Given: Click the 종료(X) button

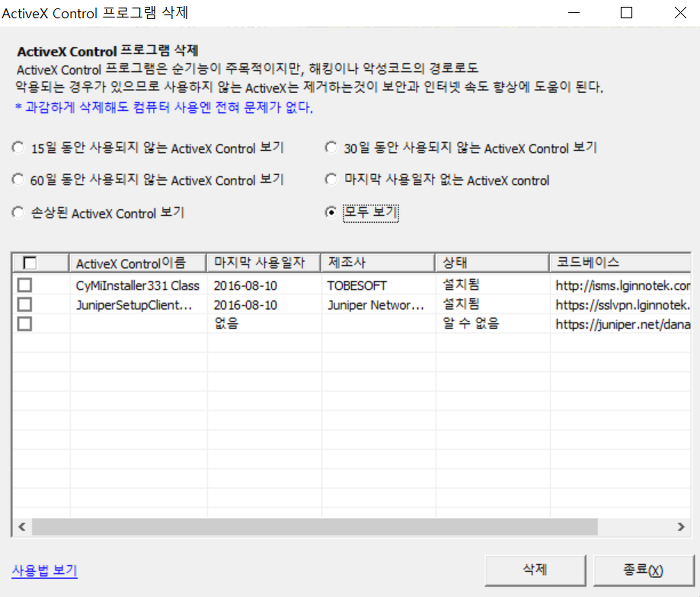Looking at the screenshot, I should 644,570.
